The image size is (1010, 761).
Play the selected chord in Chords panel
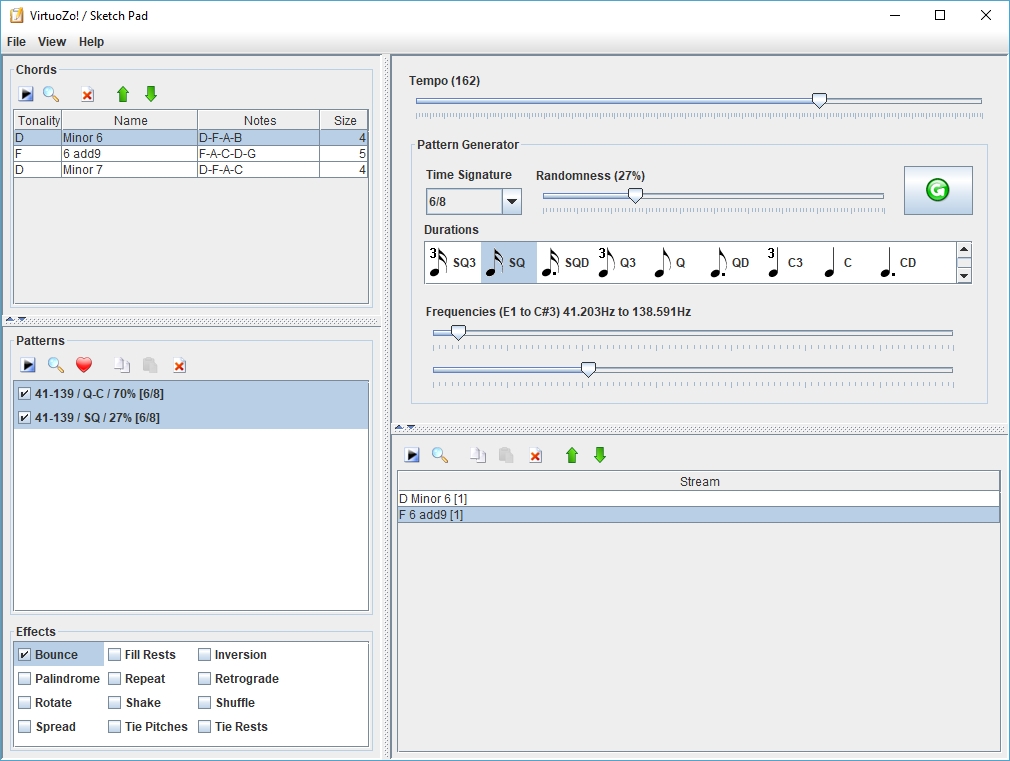[x=26, y=94]
